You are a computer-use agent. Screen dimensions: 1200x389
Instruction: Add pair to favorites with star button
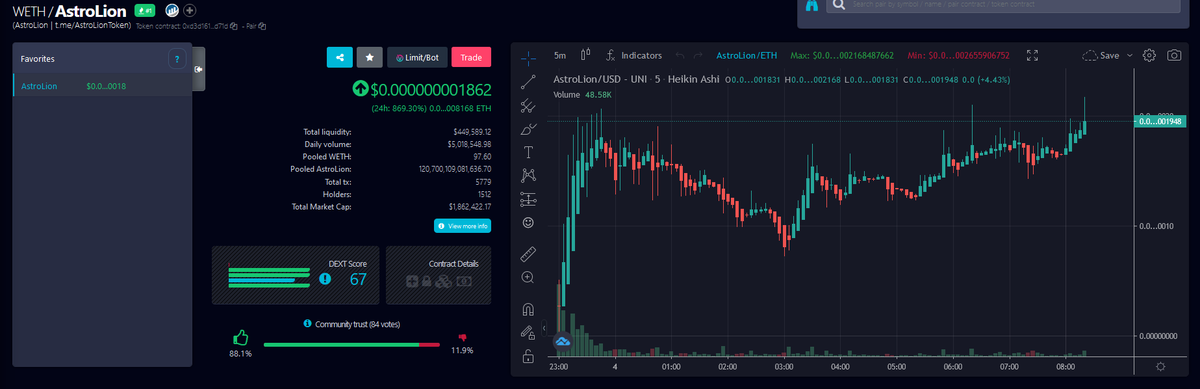tap(369, 57)
